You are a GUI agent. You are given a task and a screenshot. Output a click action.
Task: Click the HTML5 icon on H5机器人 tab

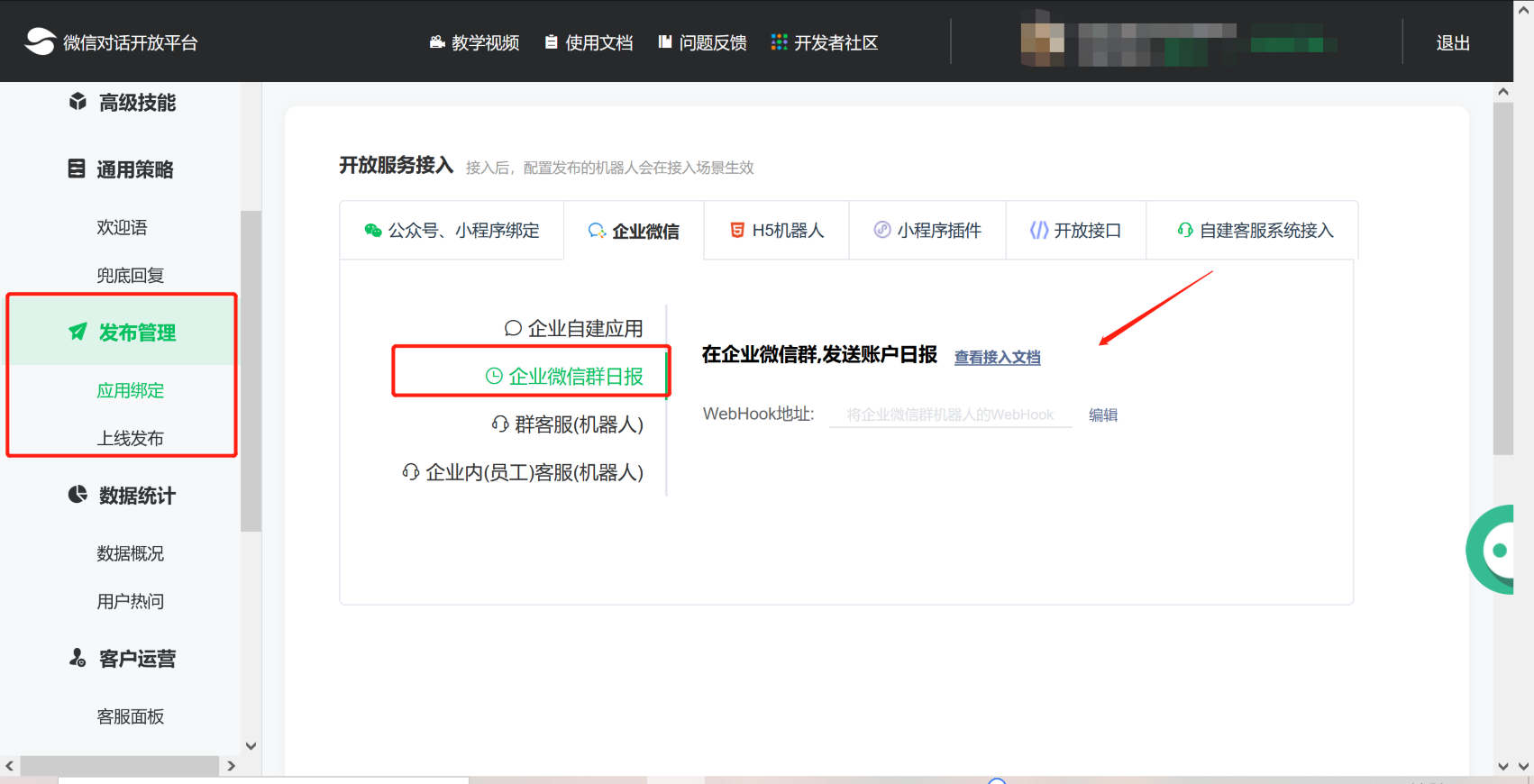[737, 231]
